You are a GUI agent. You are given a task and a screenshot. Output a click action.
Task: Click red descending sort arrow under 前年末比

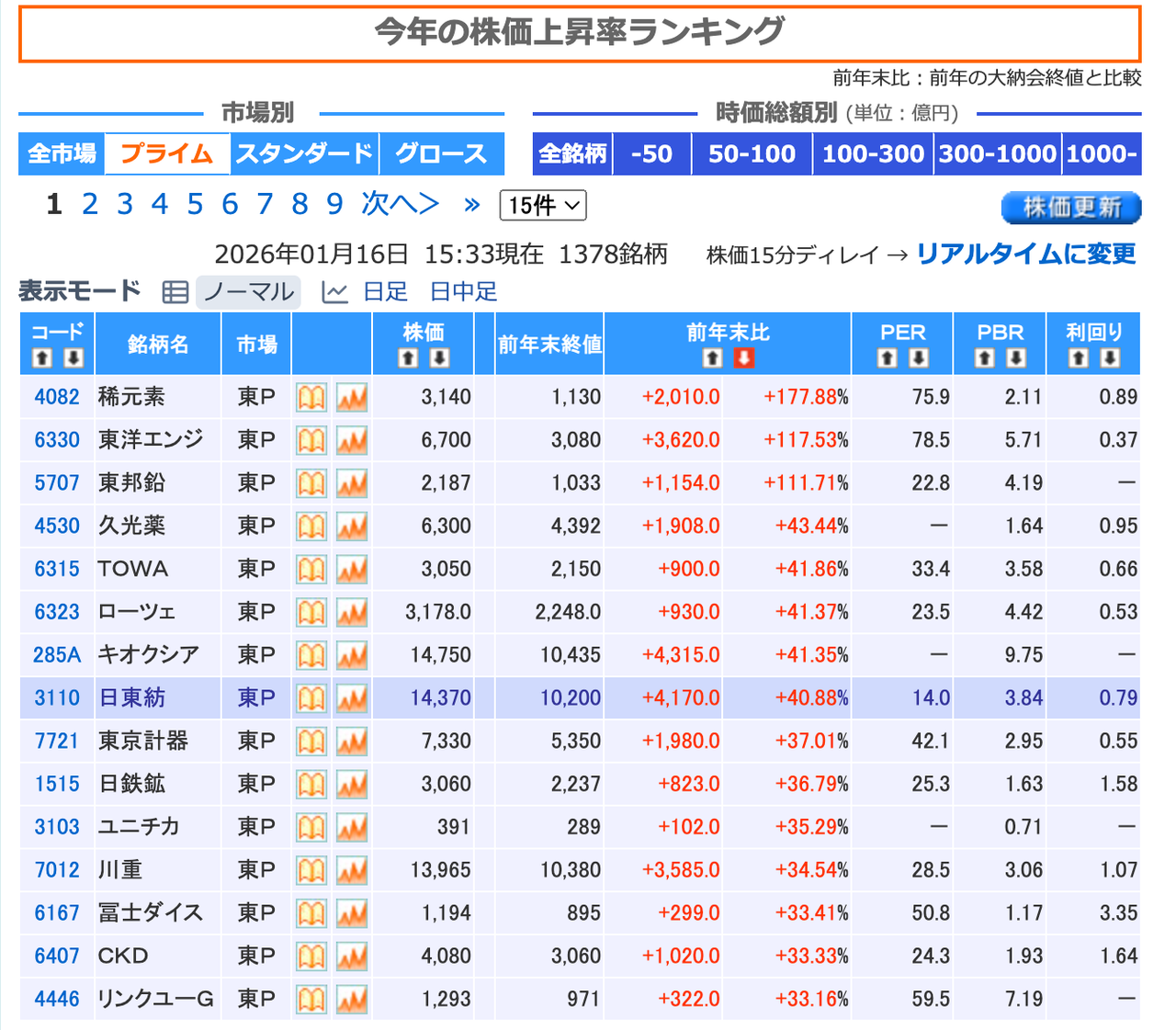(x=744, y=358)
